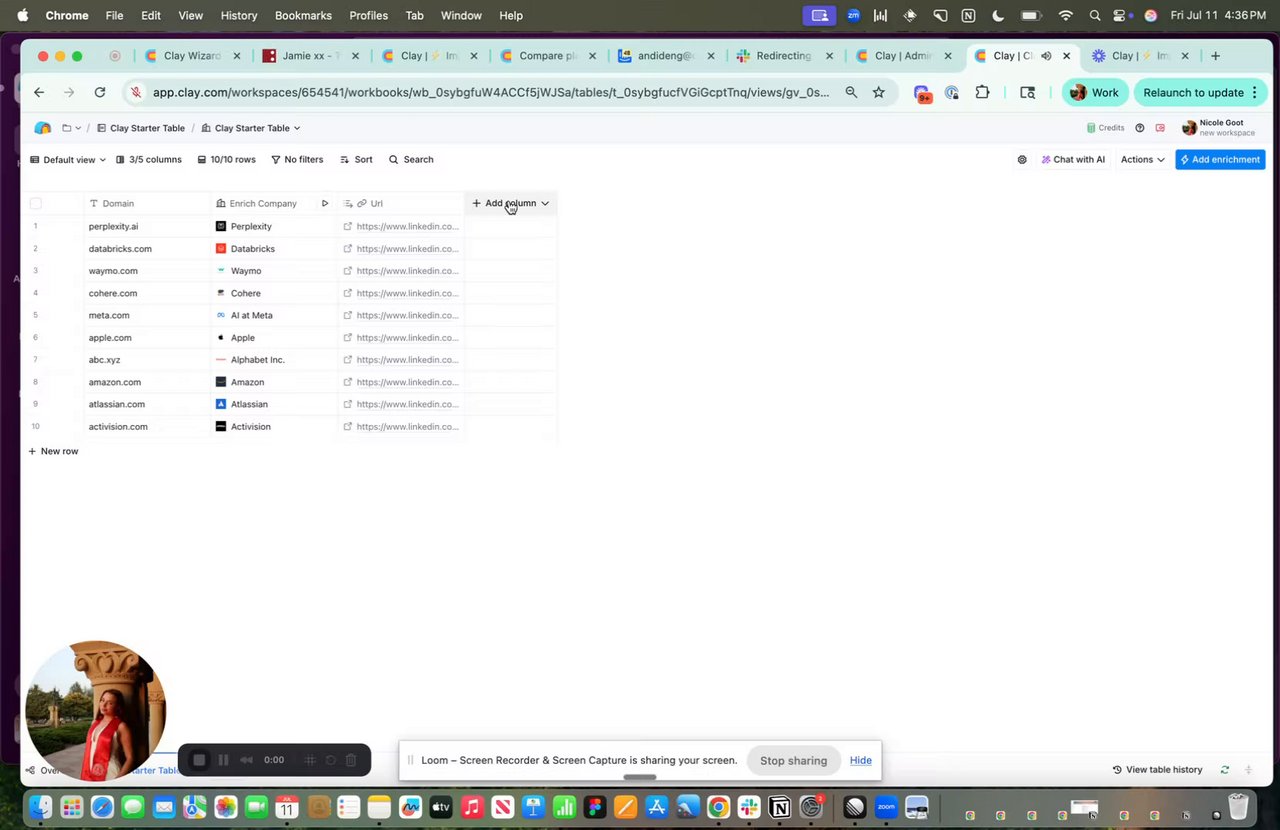Open Spotlight search in macOS menu bar
This screenshot has height=830, width=1280.
click(1095, 16)
